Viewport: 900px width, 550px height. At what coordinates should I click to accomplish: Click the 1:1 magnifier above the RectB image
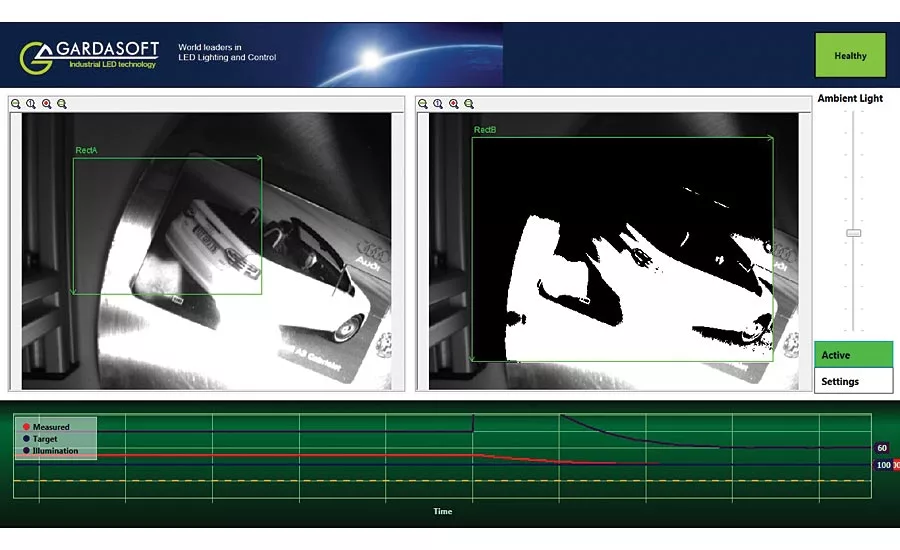click(439, 104)
